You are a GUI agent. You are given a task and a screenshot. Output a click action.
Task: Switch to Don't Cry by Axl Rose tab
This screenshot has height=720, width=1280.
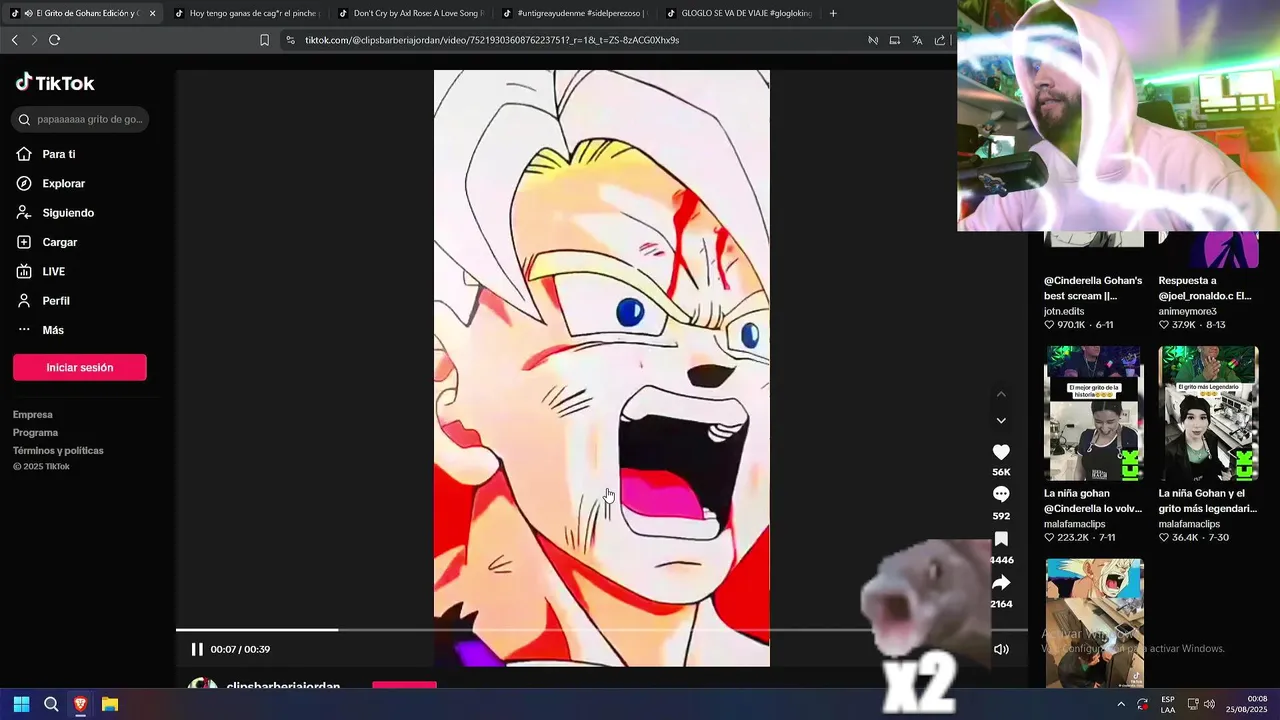point(410,13)
